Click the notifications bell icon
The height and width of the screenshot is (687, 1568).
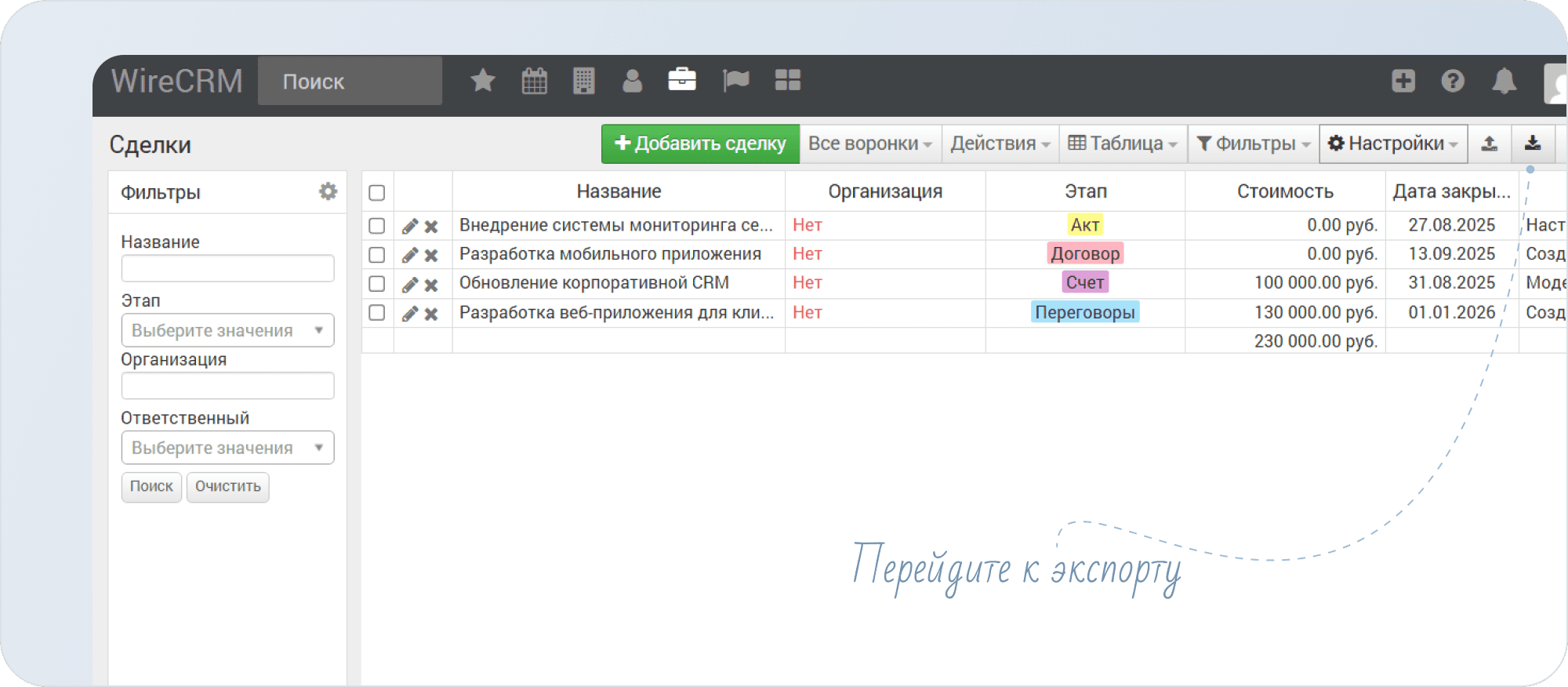tap(1504, 81)
